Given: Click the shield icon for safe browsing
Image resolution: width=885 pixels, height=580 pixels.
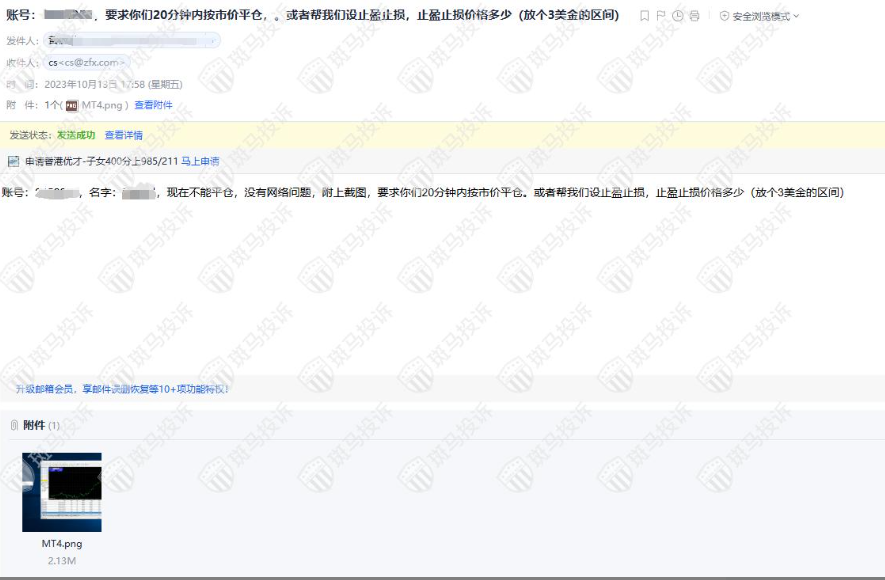Looking at the screenshot, I should click(x=723, y=15).
